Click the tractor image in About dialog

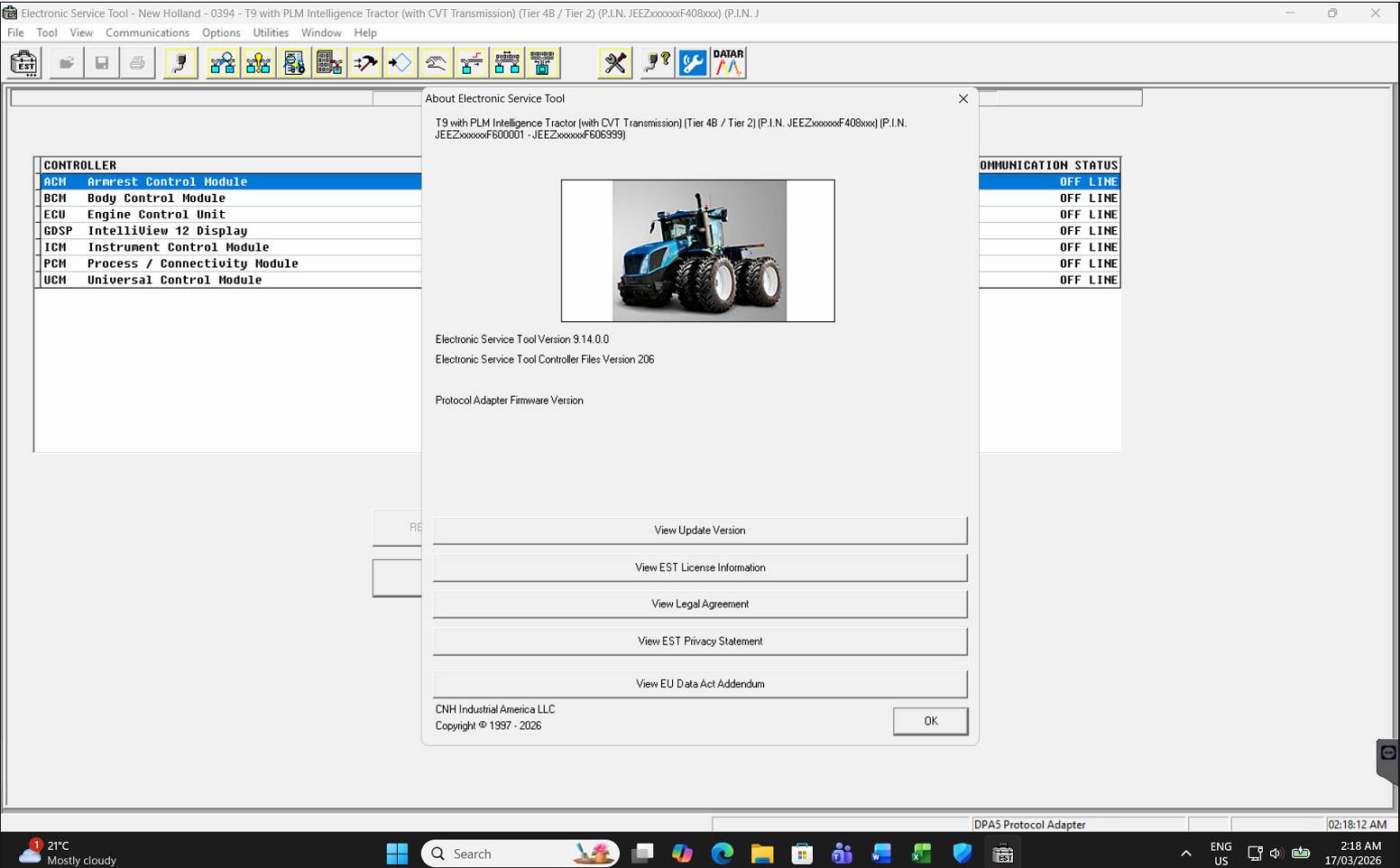click(698, 251)
